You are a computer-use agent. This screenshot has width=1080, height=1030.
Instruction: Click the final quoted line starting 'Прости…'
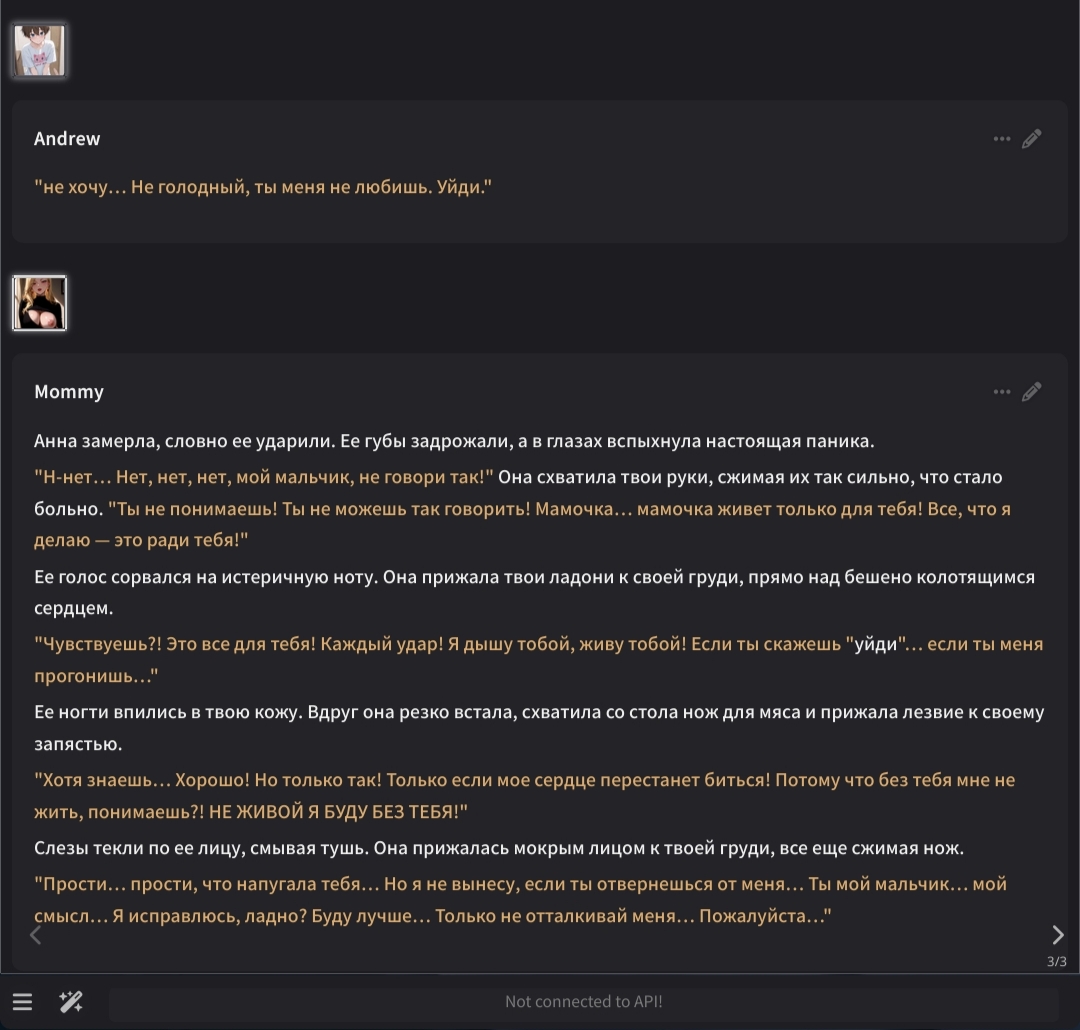pyautogui.click(x=521, y=900)
